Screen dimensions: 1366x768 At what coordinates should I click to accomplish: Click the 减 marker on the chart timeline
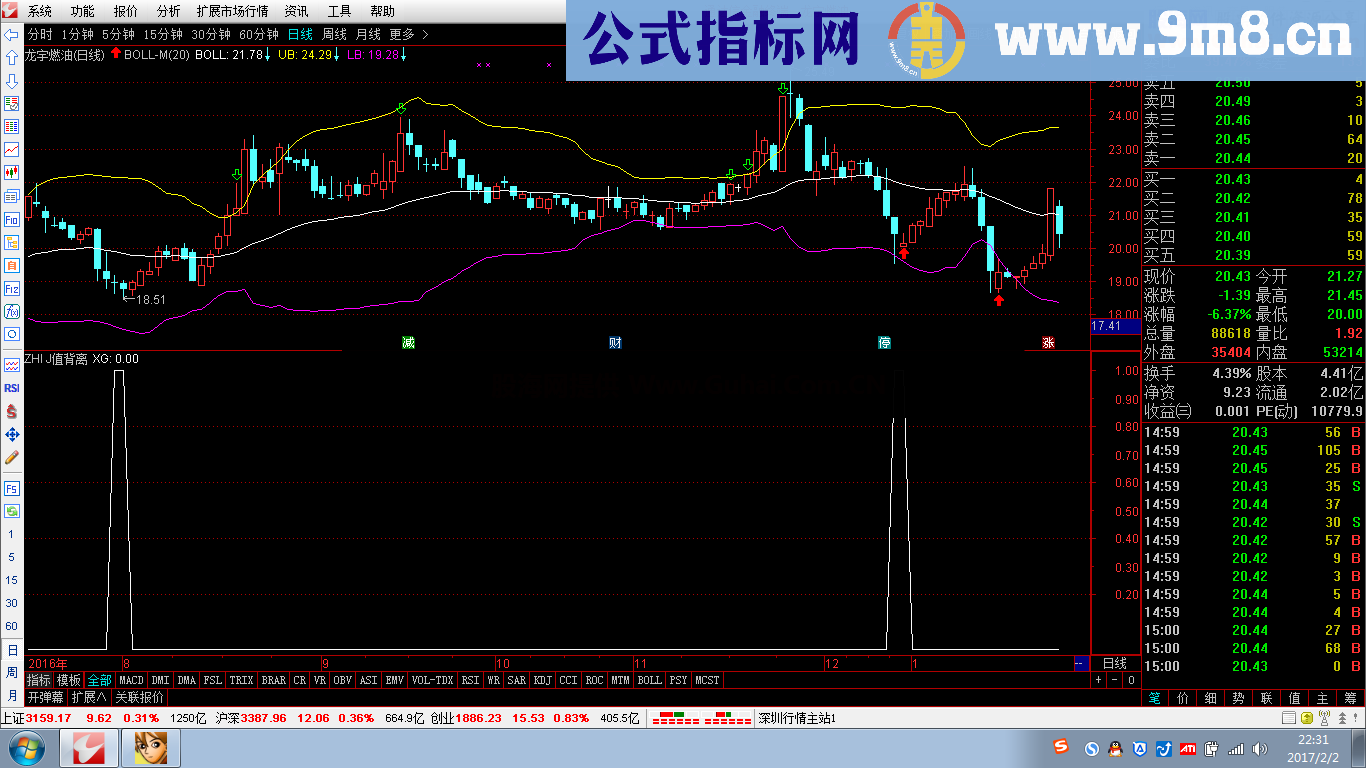pos(408,343)
